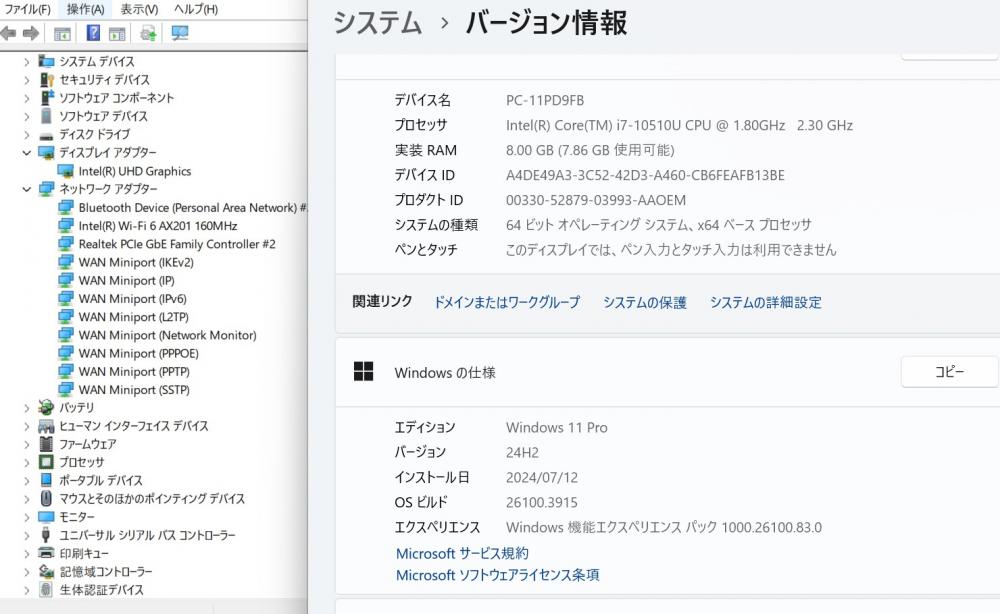Click the コピー button for Windows の仕様

tap(949, 372)
